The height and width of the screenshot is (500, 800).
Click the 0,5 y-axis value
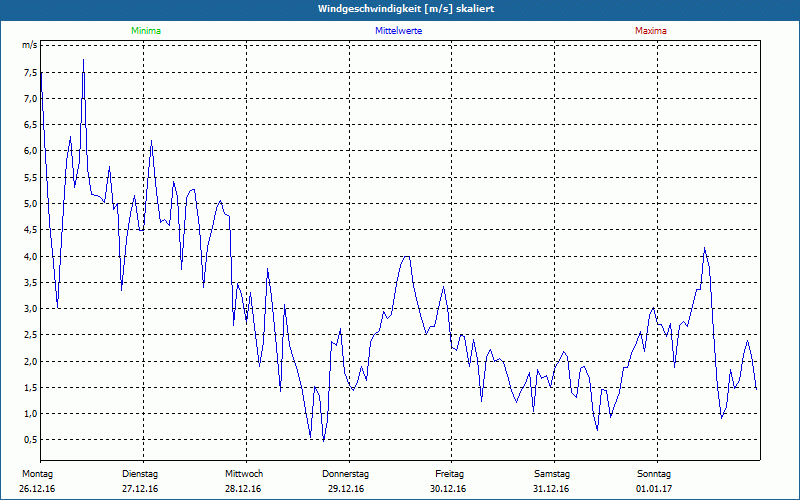[x=30, y=440]
